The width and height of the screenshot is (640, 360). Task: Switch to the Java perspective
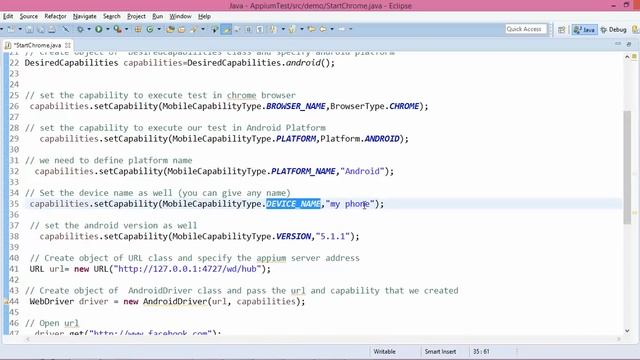[x=584, y=29]
